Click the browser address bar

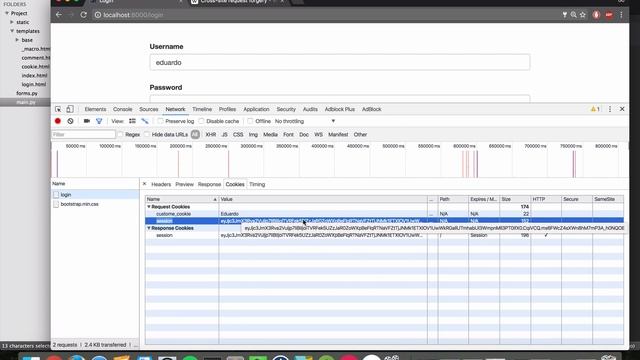tap(327, 15)
